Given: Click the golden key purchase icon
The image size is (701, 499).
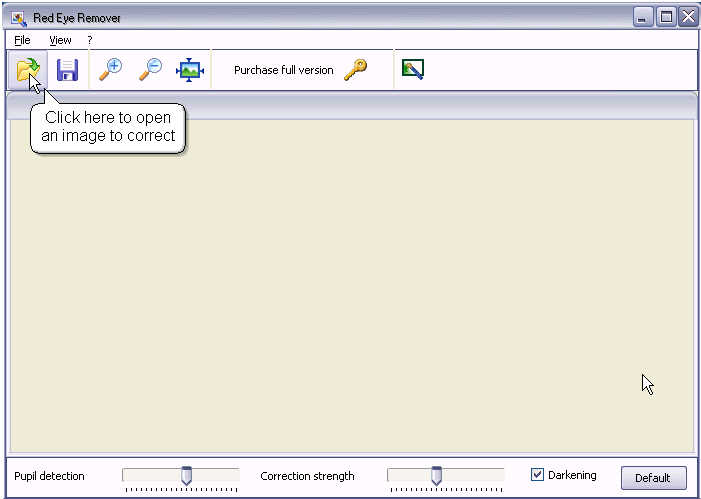Looking at the screenshot, I should click(356, 70).
